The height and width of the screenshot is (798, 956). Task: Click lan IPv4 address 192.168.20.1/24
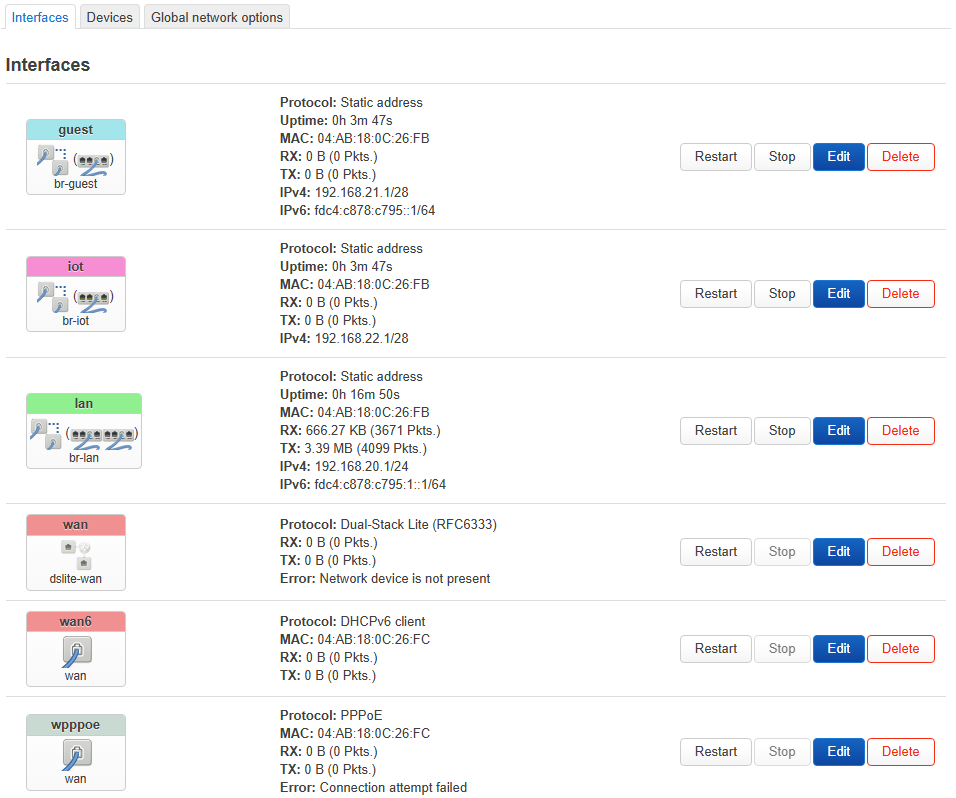[362, 466]
